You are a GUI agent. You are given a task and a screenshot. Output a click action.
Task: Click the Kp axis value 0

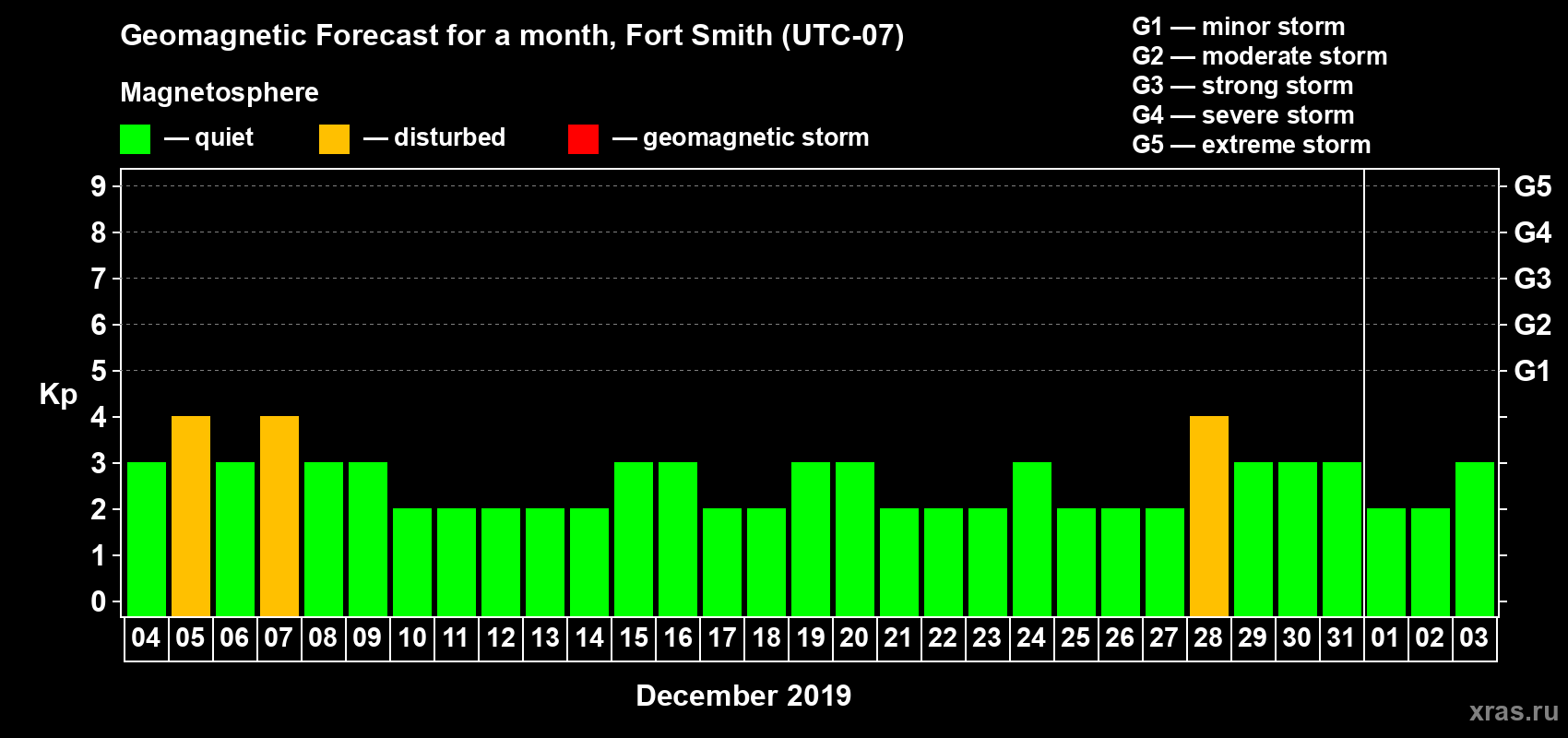[99, 601]
